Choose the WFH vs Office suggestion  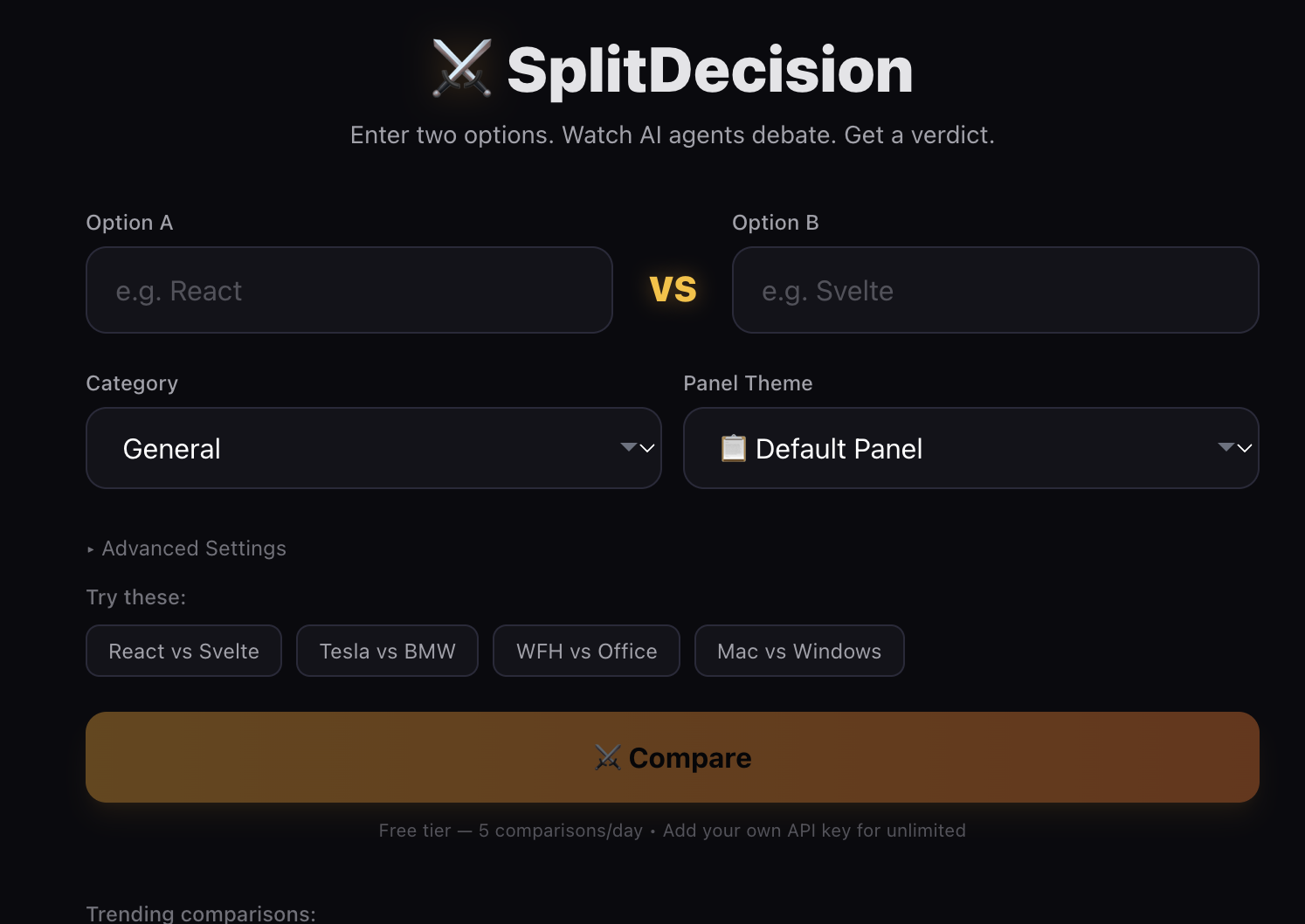[586, 651]
